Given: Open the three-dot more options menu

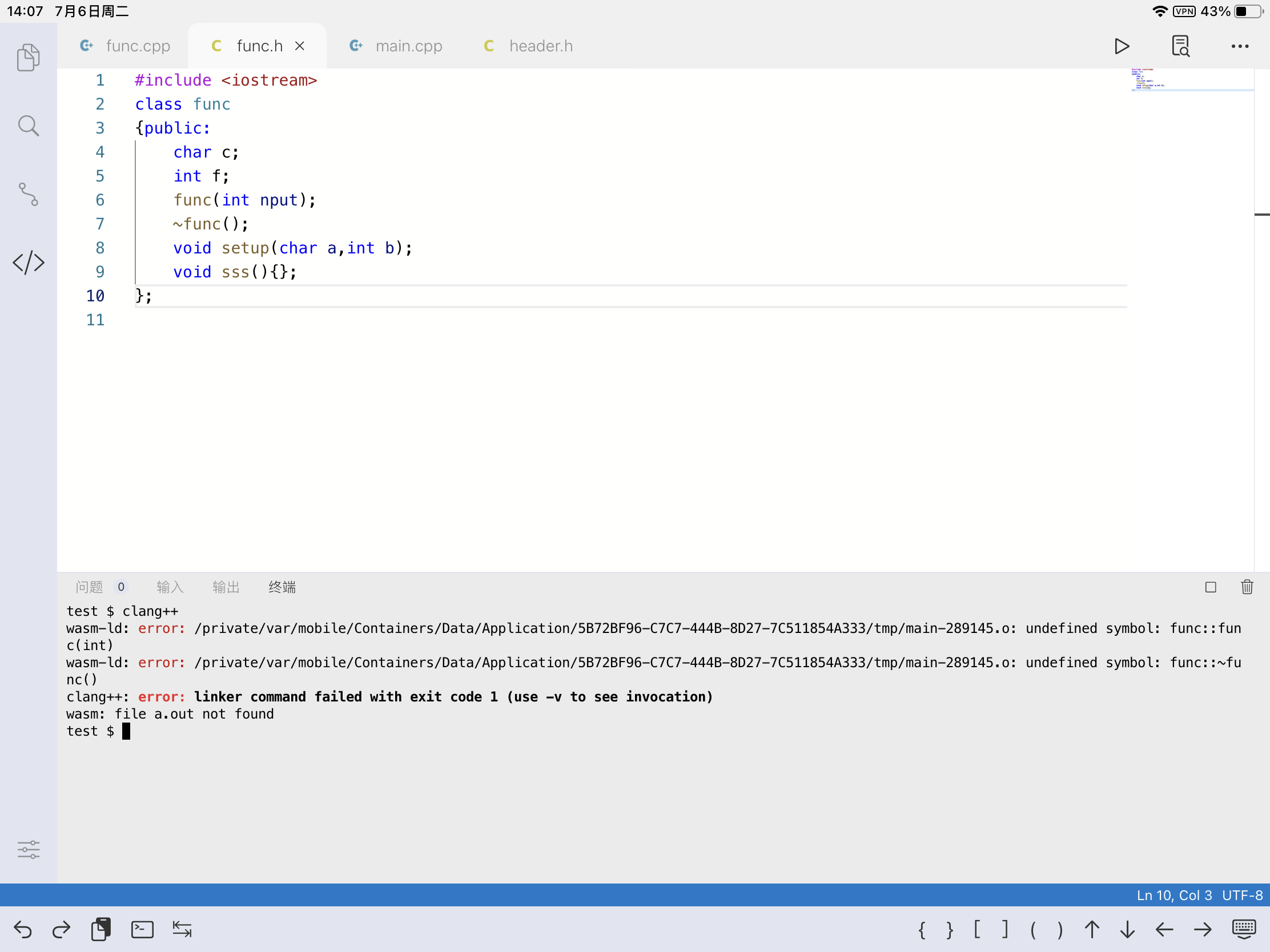Looking at the screenshot, I should pos(1240,46).
